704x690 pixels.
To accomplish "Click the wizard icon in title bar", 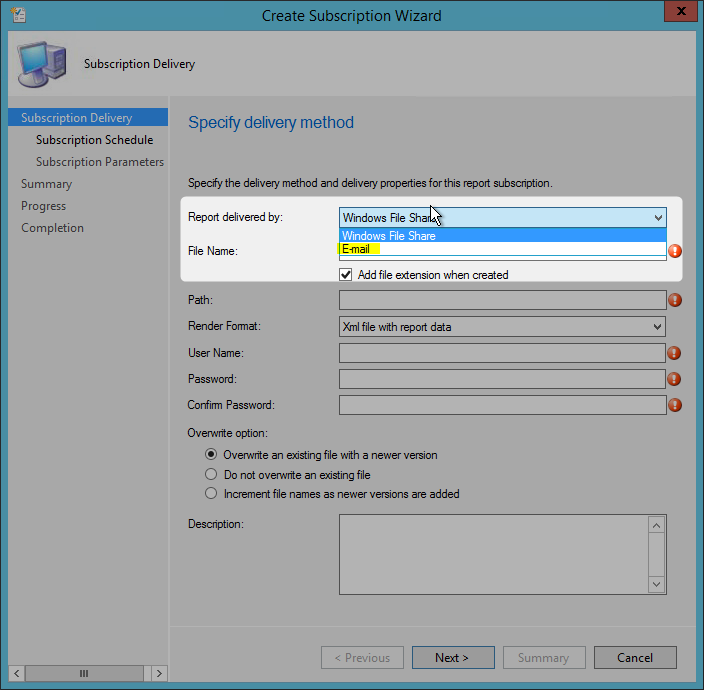I will click(19, 15).
